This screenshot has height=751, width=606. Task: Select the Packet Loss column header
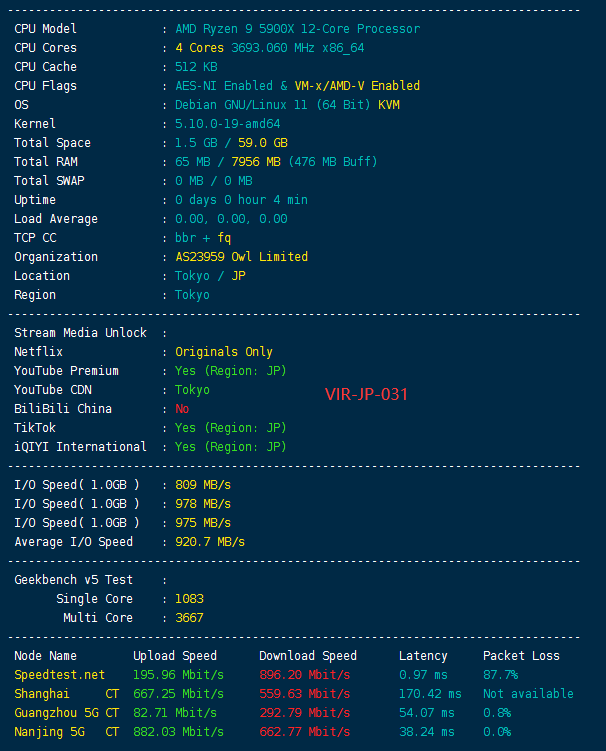(x=521, y=656)
